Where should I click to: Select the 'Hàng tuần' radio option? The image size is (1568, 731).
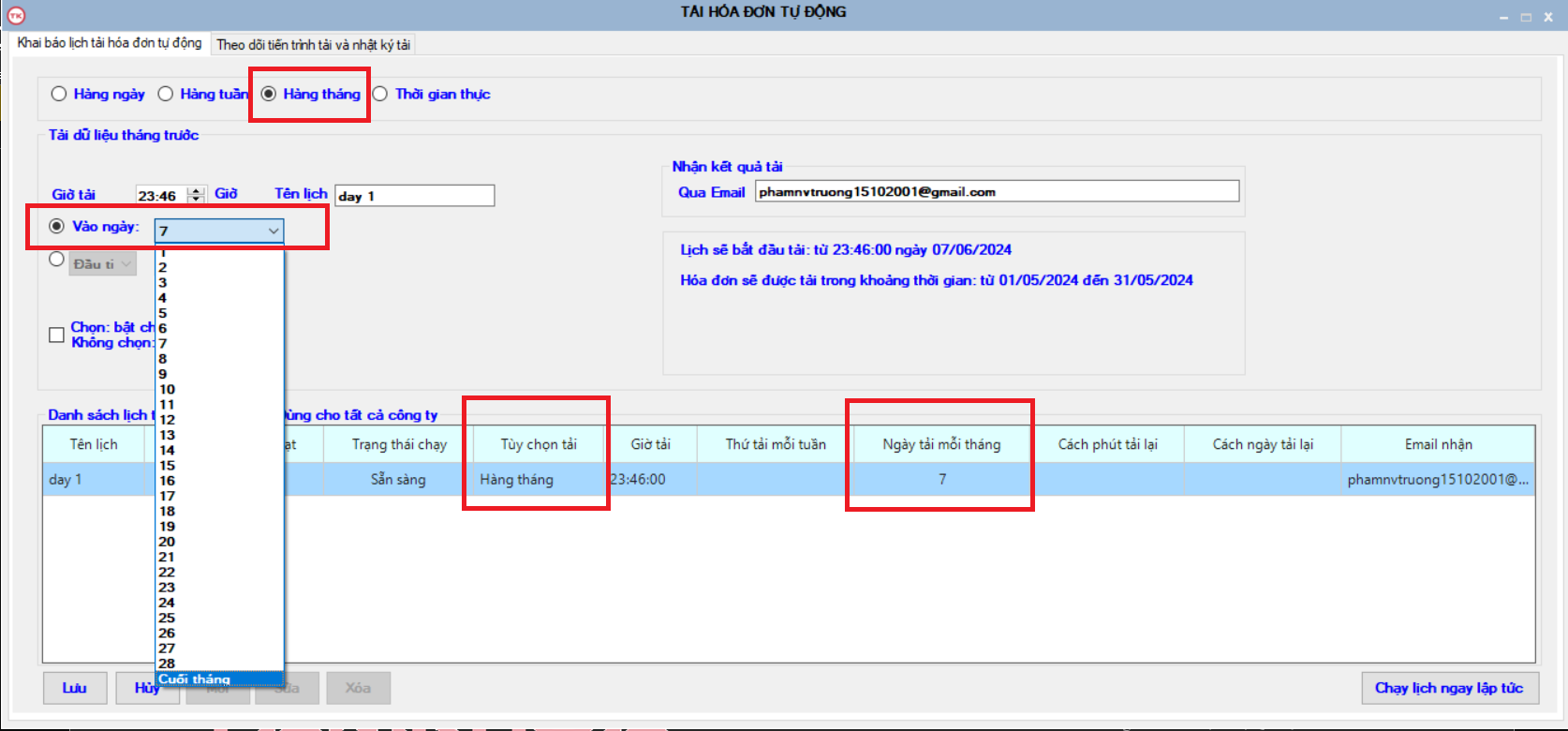point(166,94)
